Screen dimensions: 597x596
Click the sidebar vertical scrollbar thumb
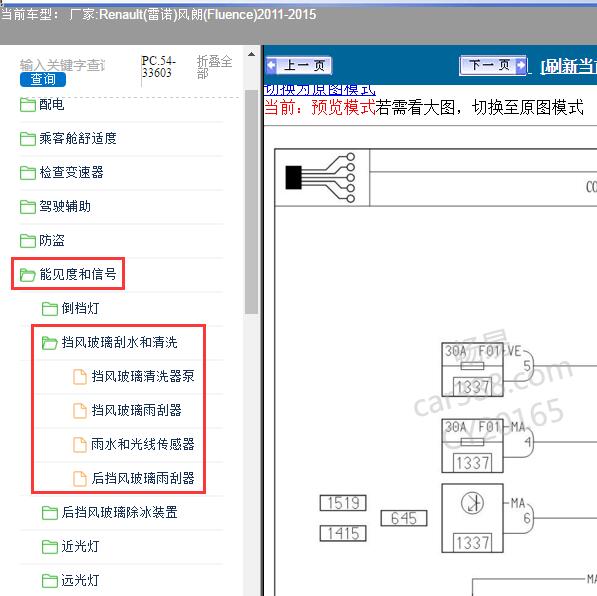coord(251,202)
